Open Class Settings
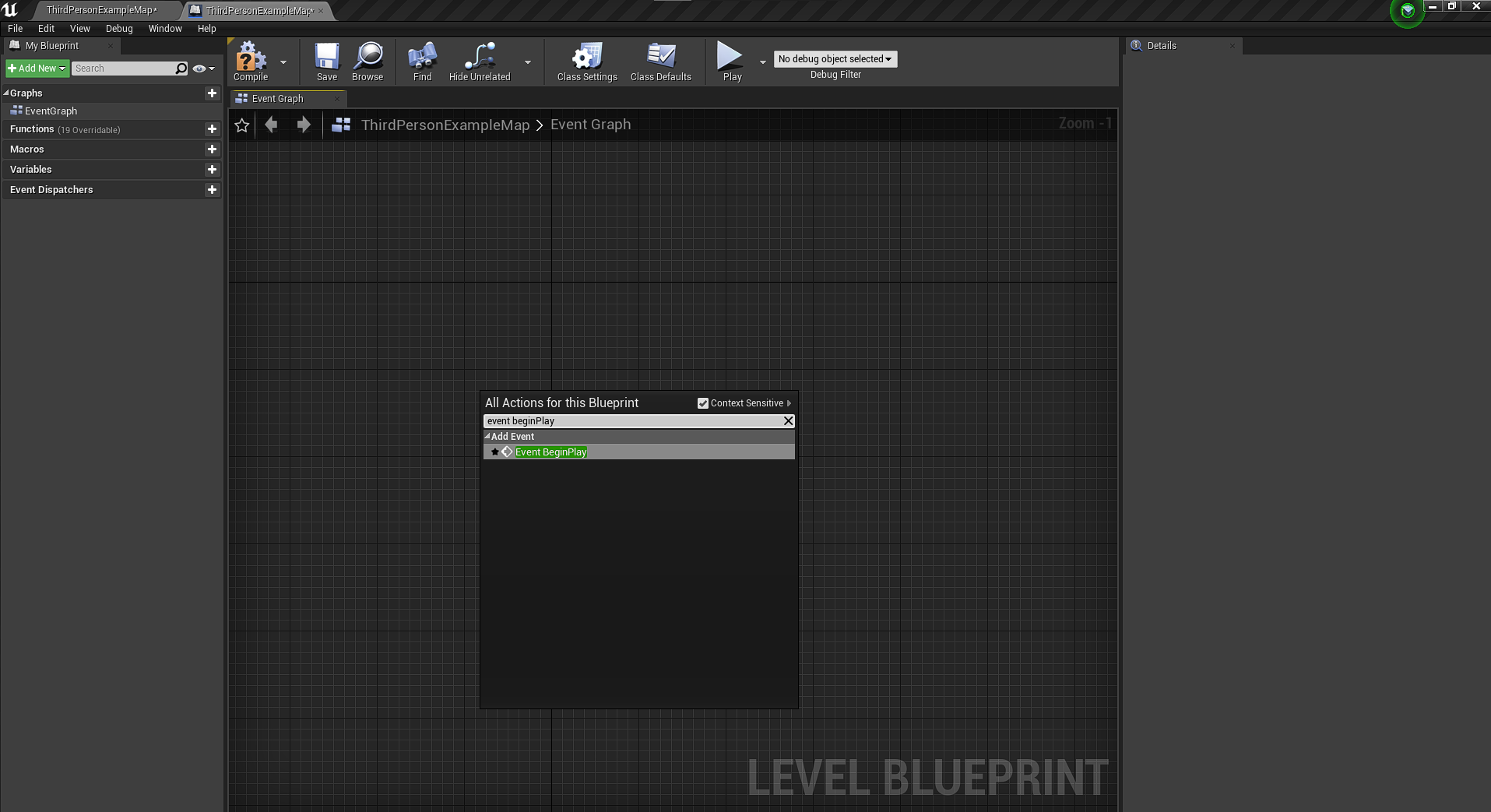Image resolution: width=1491 pixels, height=812 pixels. pos(585,58)
